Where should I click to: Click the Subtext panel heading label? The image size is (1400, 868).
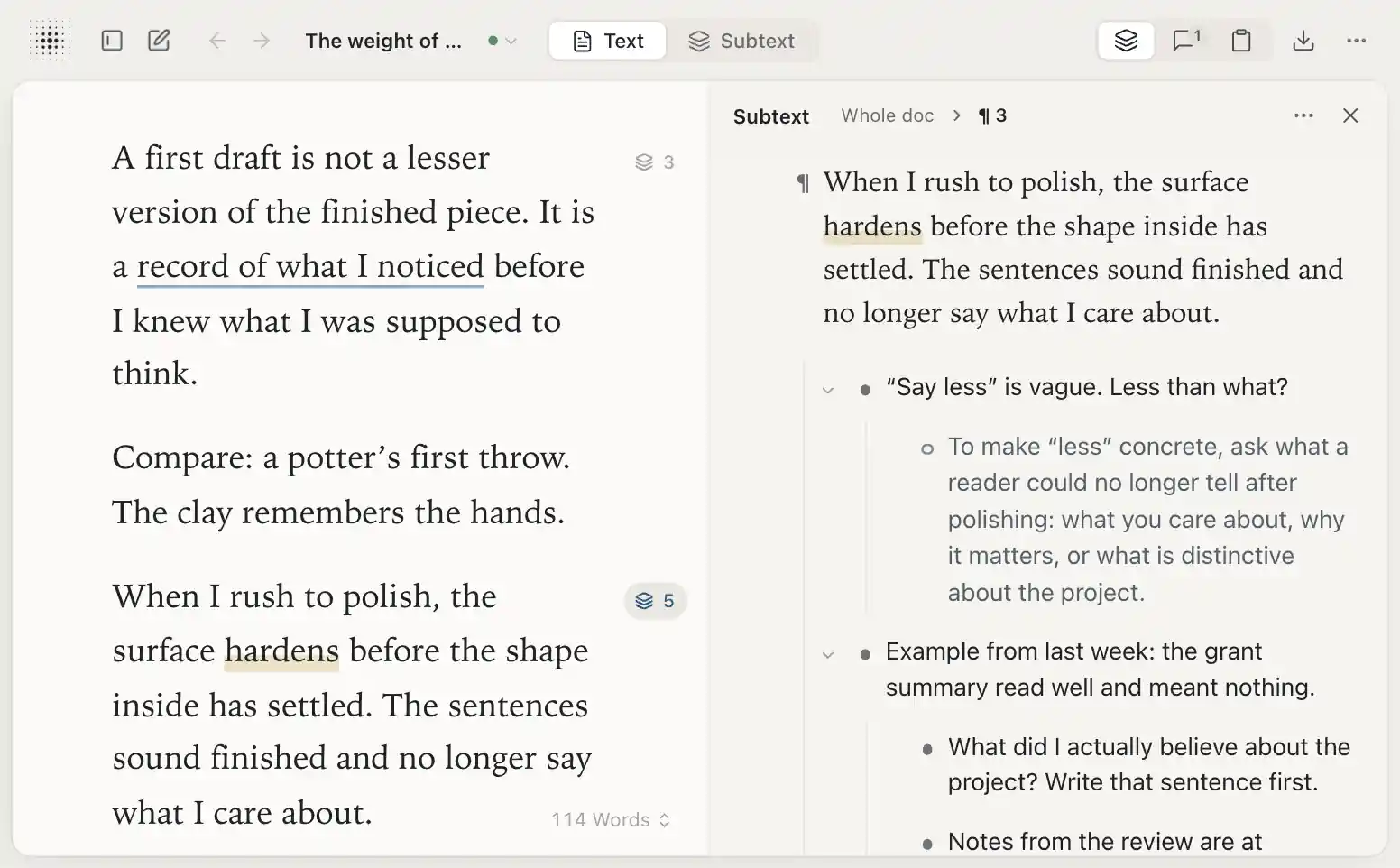[771, 116]
